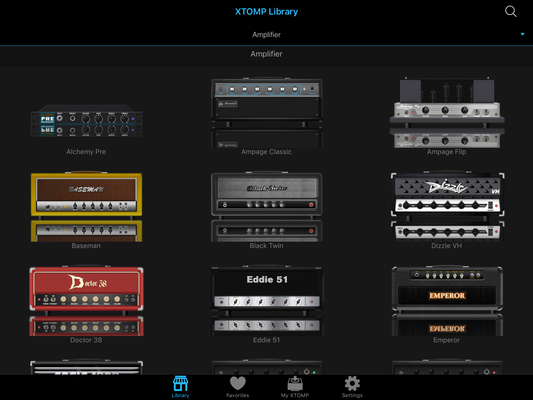The height and width of the screenshot is (400, 533).
Task: Click the Doctor 38 label text
Action: [86, 340]
